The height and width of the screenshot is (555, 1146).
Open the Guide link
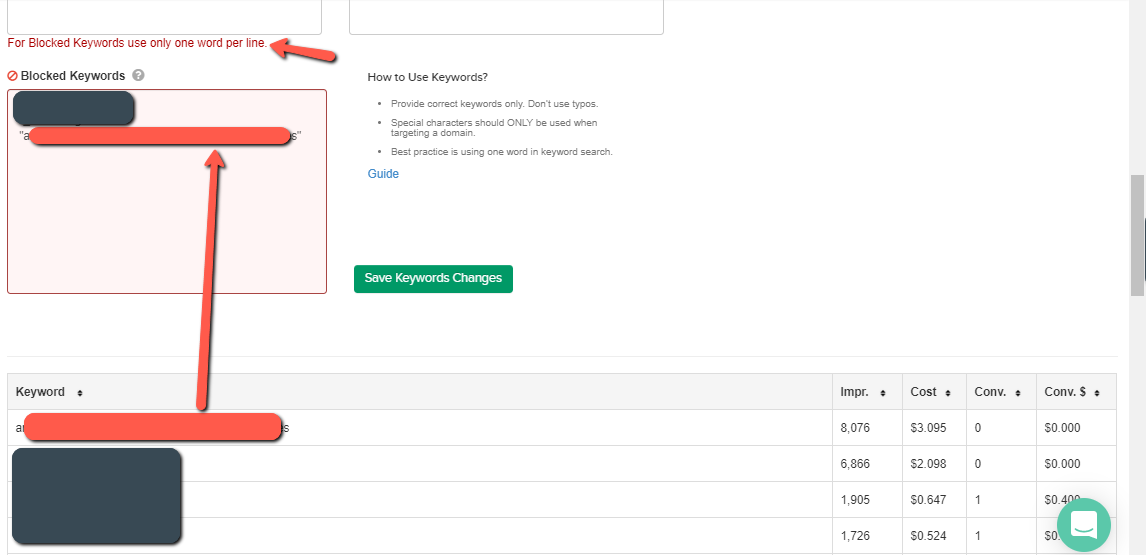(383, 174)
